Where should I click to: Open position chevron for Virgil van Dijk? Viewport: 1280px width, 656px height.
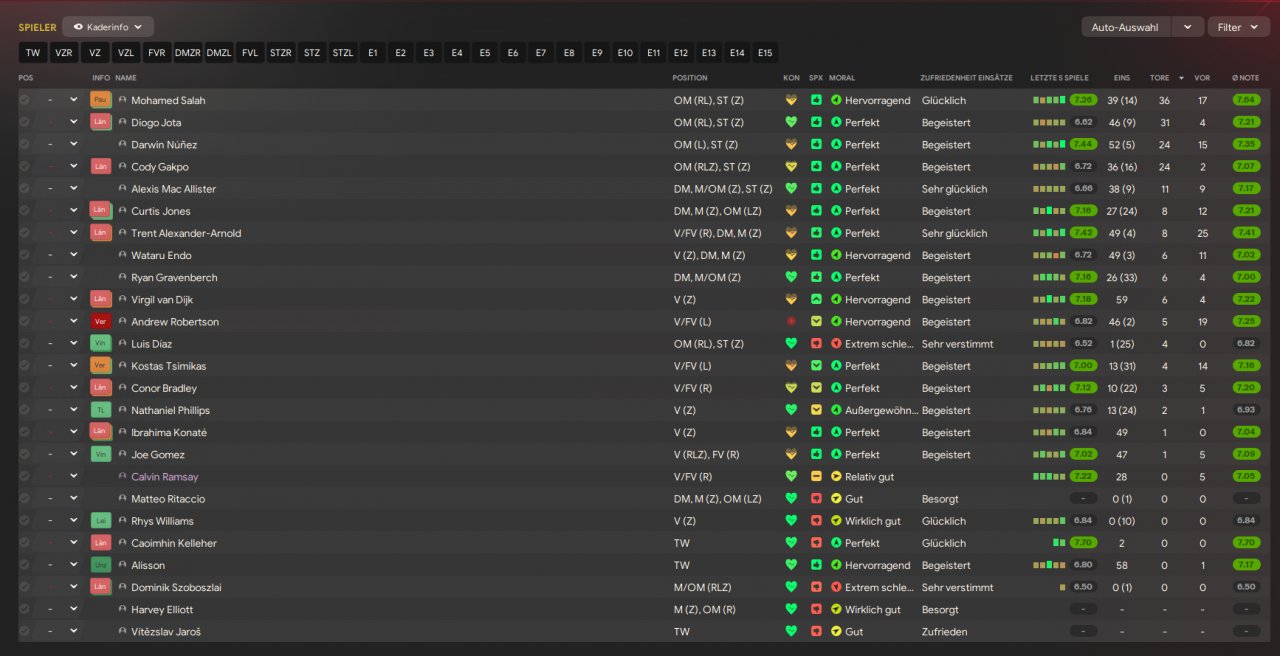click(73, 300)
